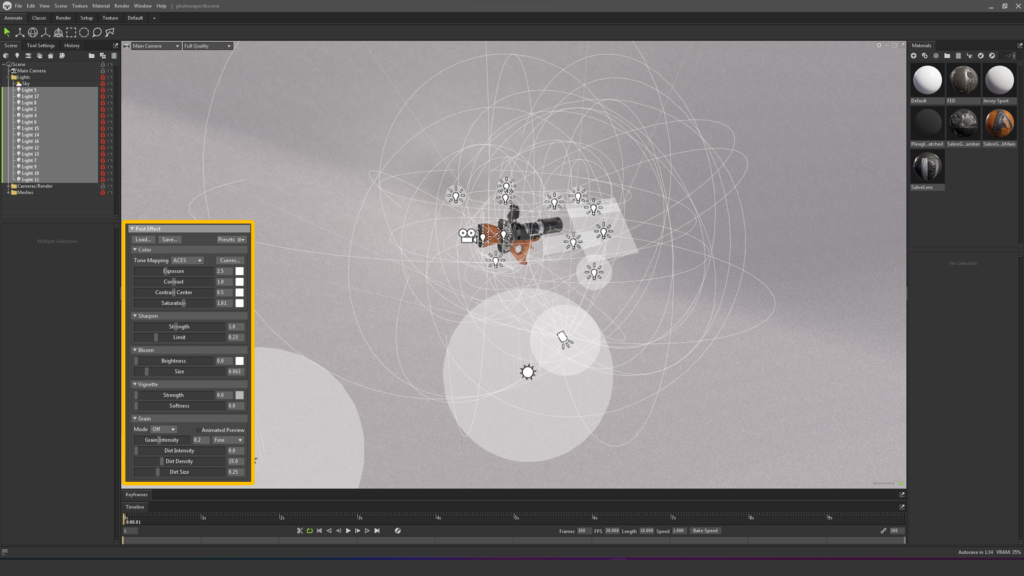The width and height of the screenshot is (1024, 576).
Task: Select the sun directional light gizmo
Action: 528,372
